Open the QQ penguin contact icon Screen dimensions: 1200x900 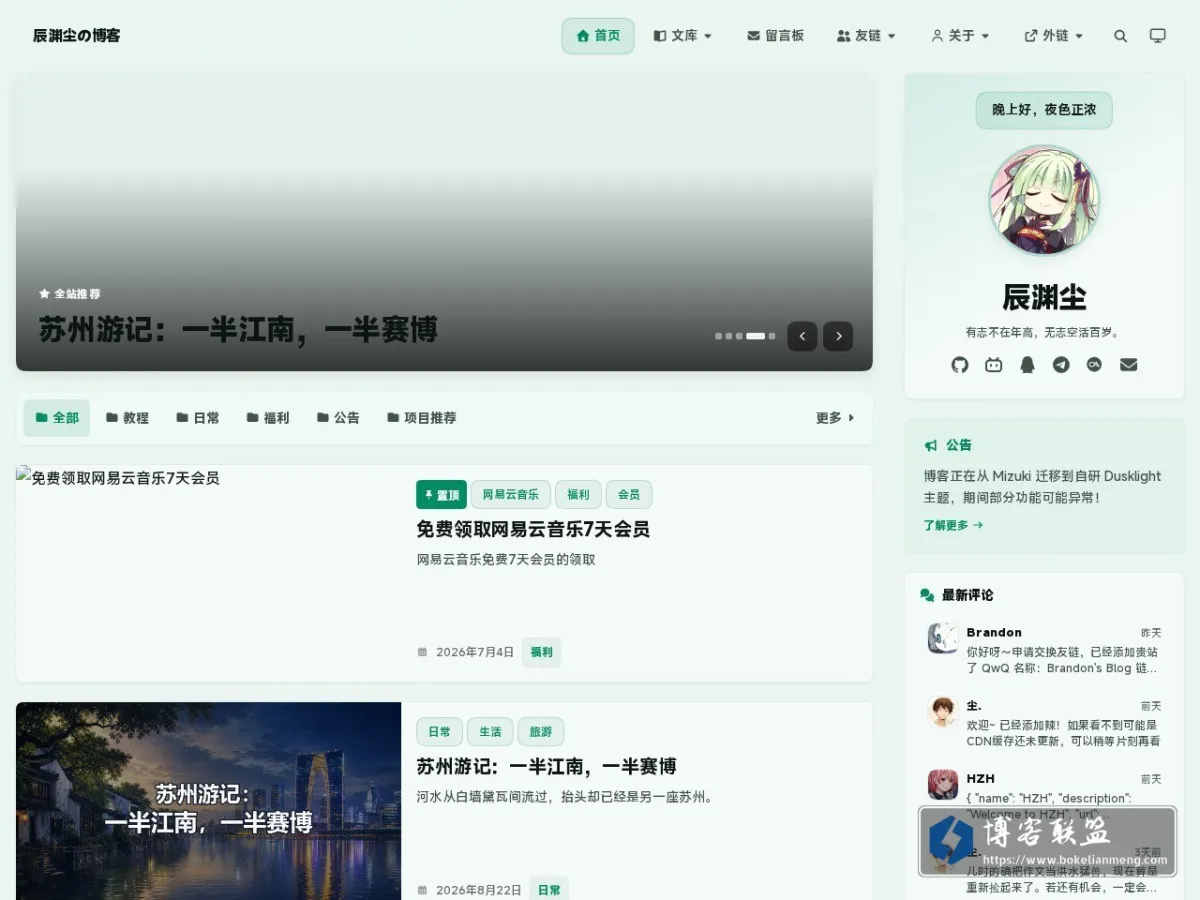tap(1027, 365)
